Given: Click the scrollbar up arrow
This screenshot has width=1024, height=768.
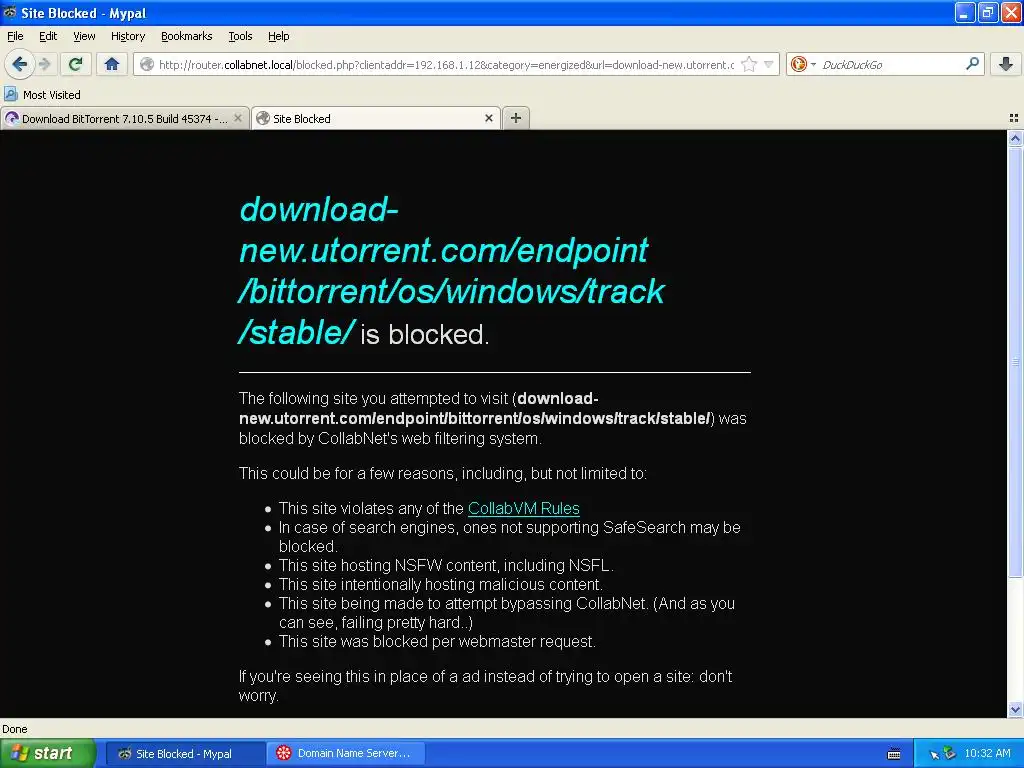Looking at the screenshot, I should click(1015, 138).
